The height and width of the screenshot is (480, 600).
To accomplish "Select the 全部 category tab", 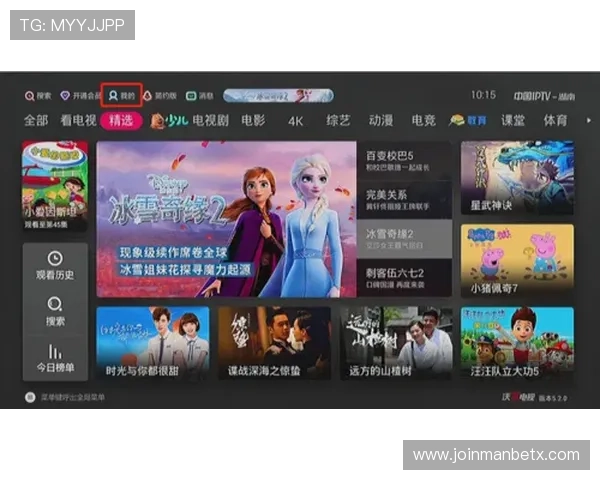I will click(36, 121).
